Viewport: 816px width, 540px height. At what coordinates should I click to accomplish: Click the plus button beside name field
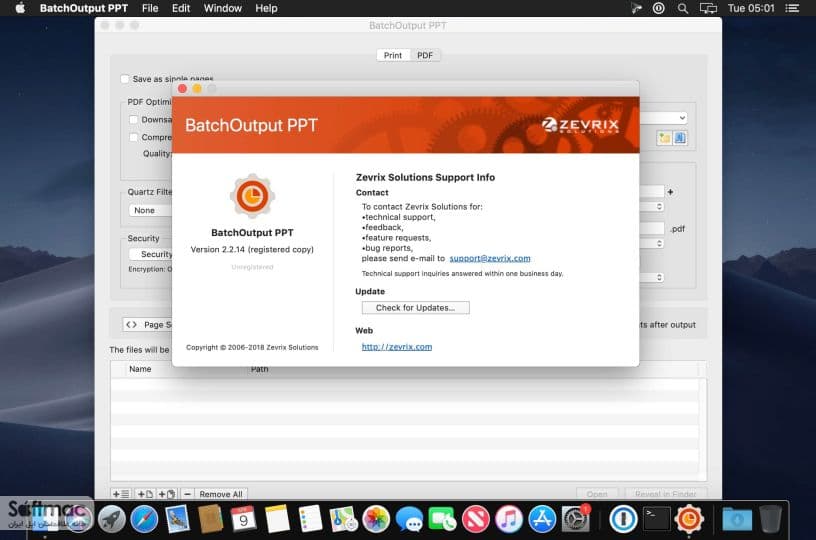coord(670,192)
